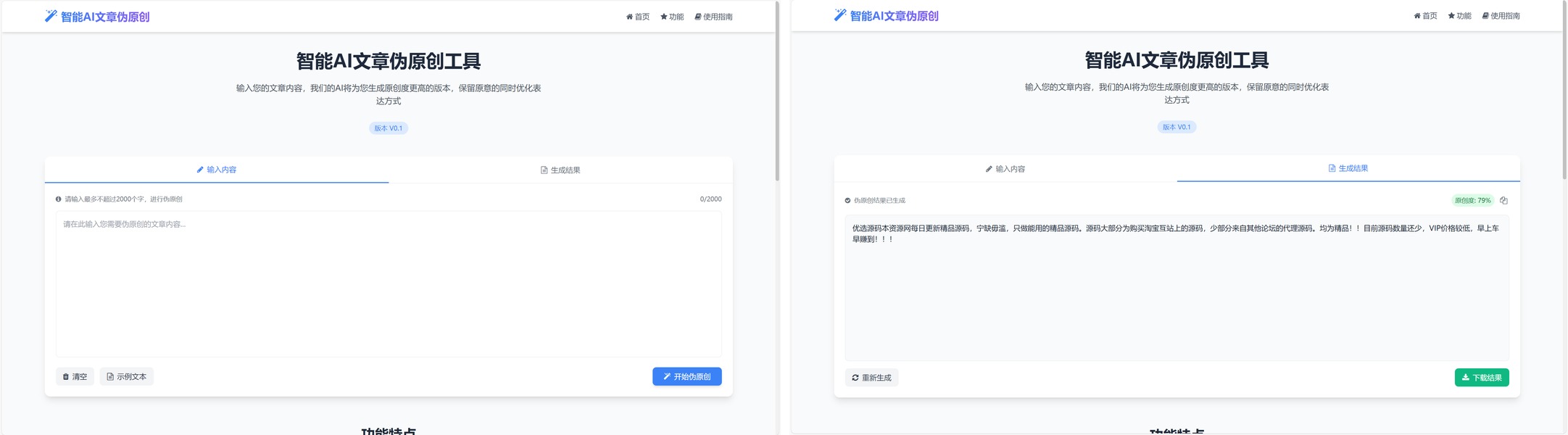The height and width of the screenshot is (435, 1568).
Task: Open 使用指南 link in right window navbar
Action: (x=1501, y=16)
